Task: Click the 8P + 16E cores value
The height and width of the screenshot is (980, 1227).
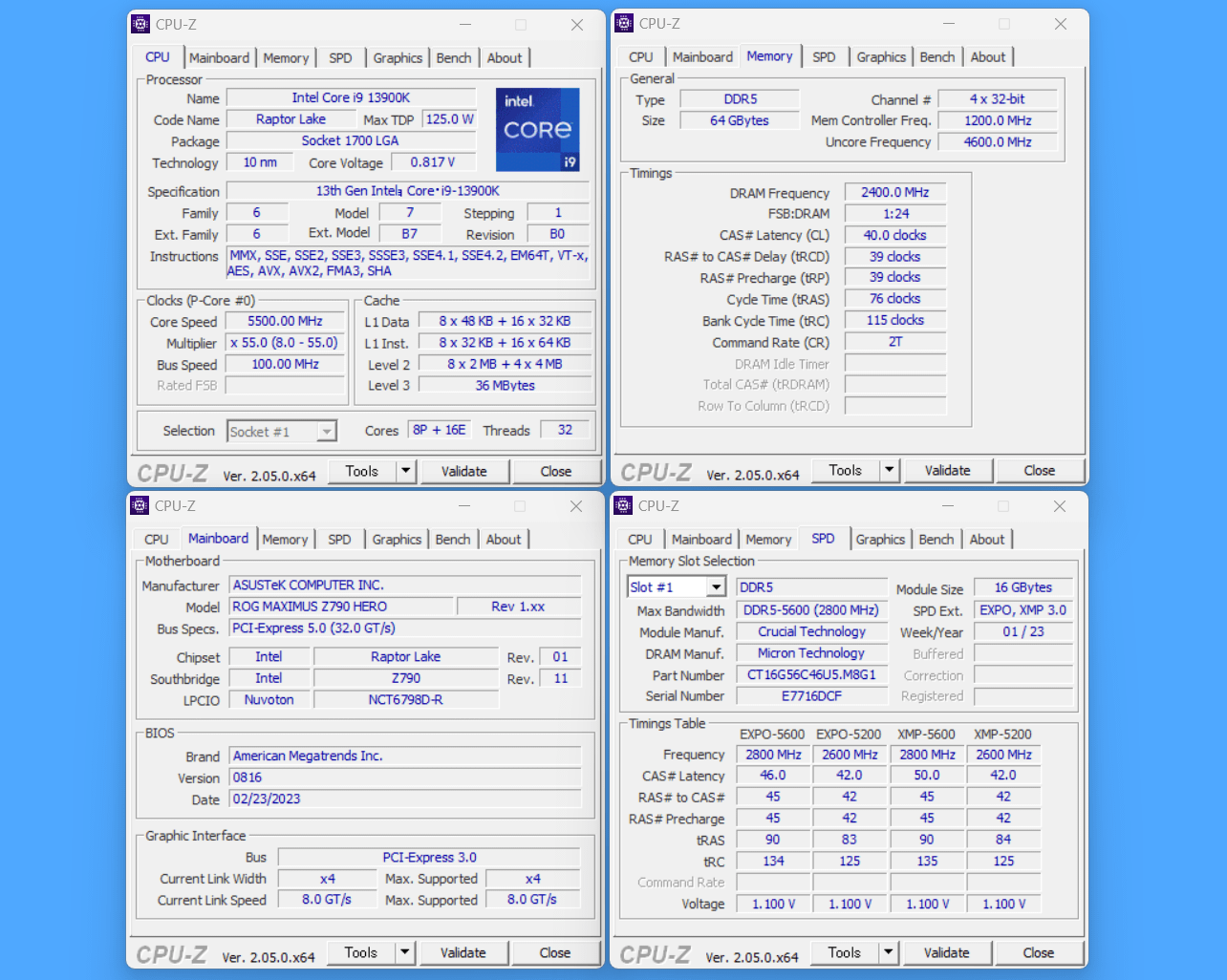Action: [440, 430]
